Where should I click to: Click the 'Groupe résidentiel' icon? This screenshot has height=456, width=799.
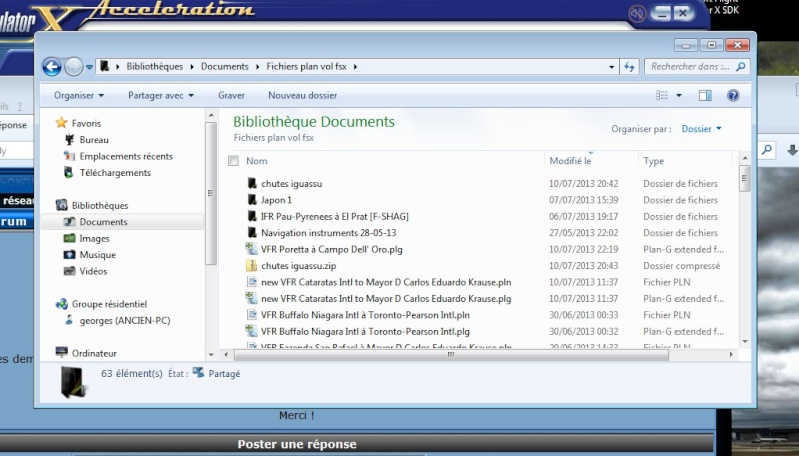(62, 304)
